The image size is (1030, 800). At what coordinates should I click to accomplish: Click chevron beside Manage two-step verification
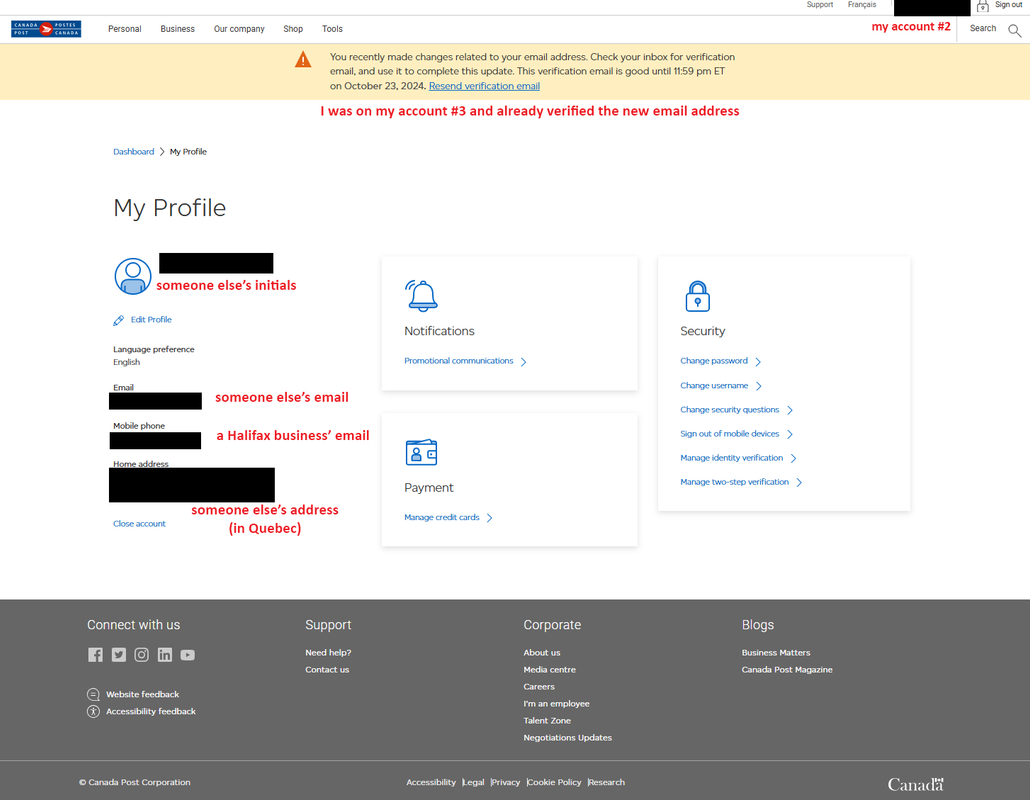click(x=799, y=483)
